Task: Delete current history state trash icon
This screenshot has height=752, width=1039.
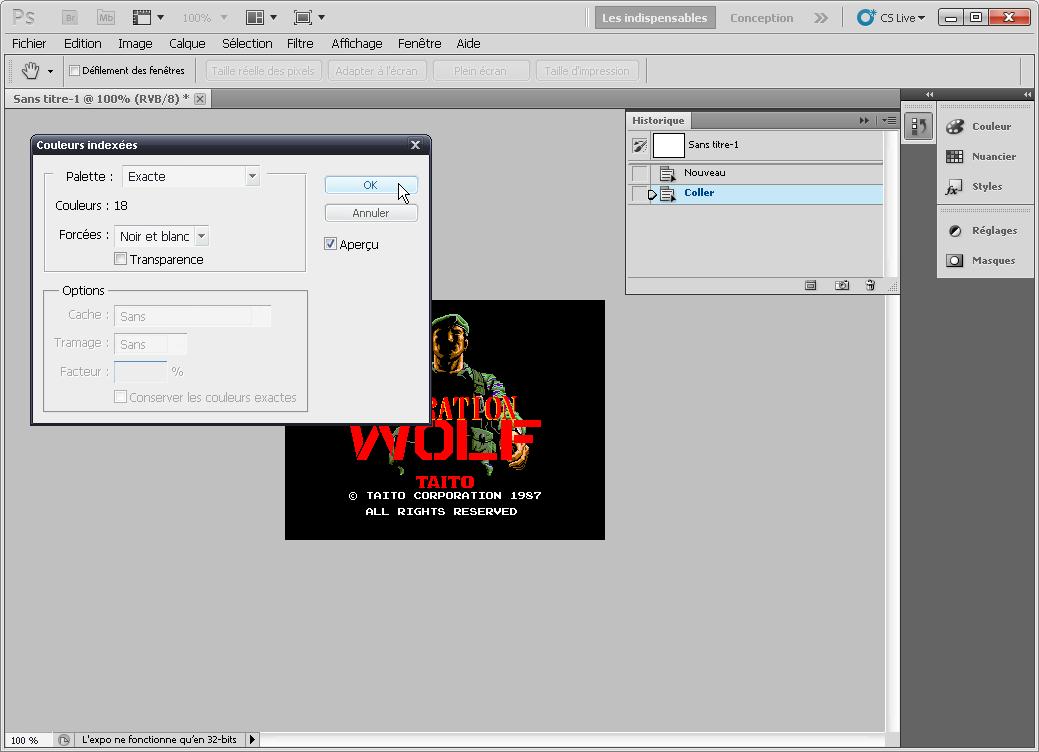Action: 870,286
